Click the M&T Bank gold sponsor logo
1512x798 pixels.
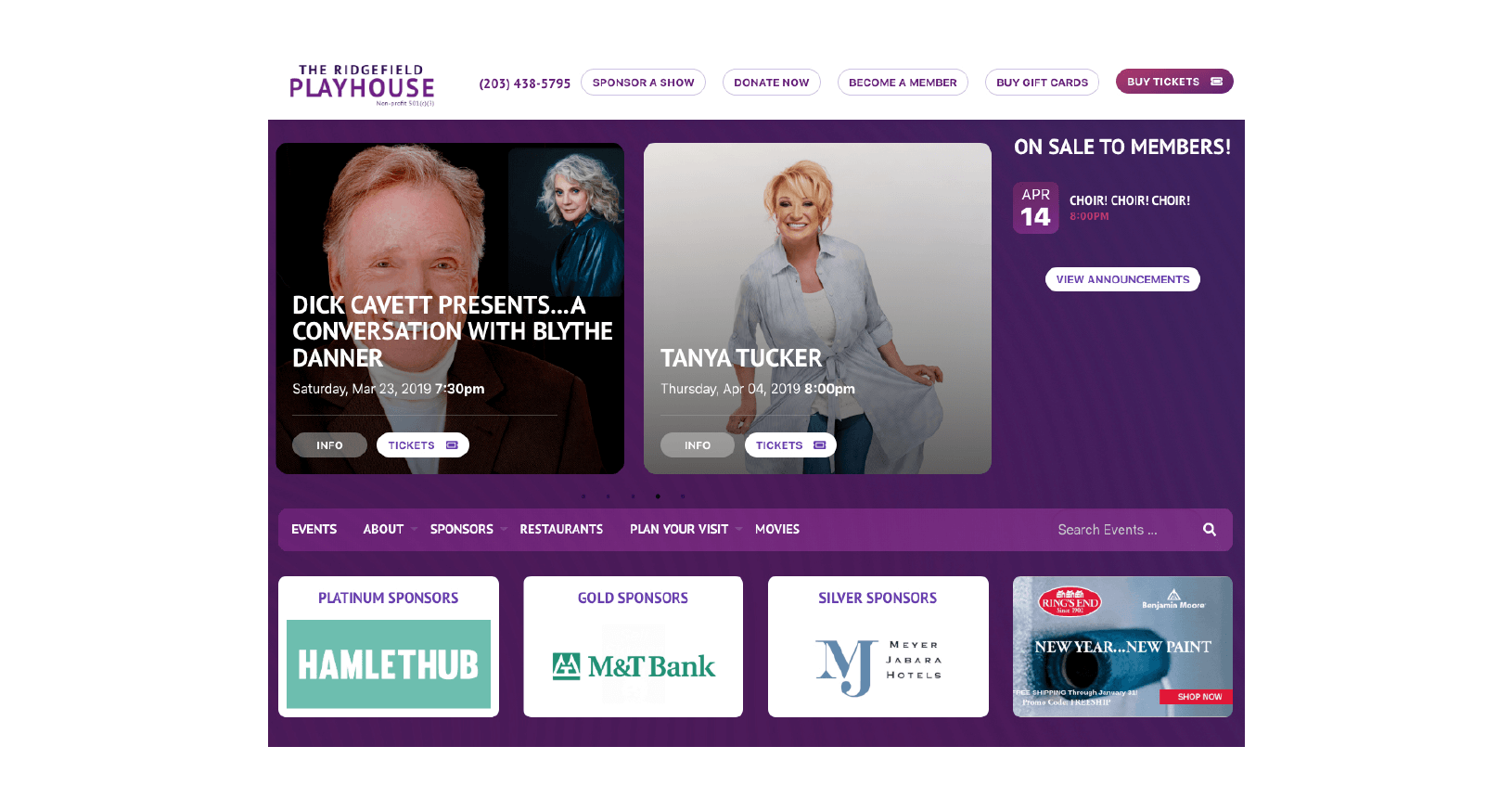[x=634, y=666]
